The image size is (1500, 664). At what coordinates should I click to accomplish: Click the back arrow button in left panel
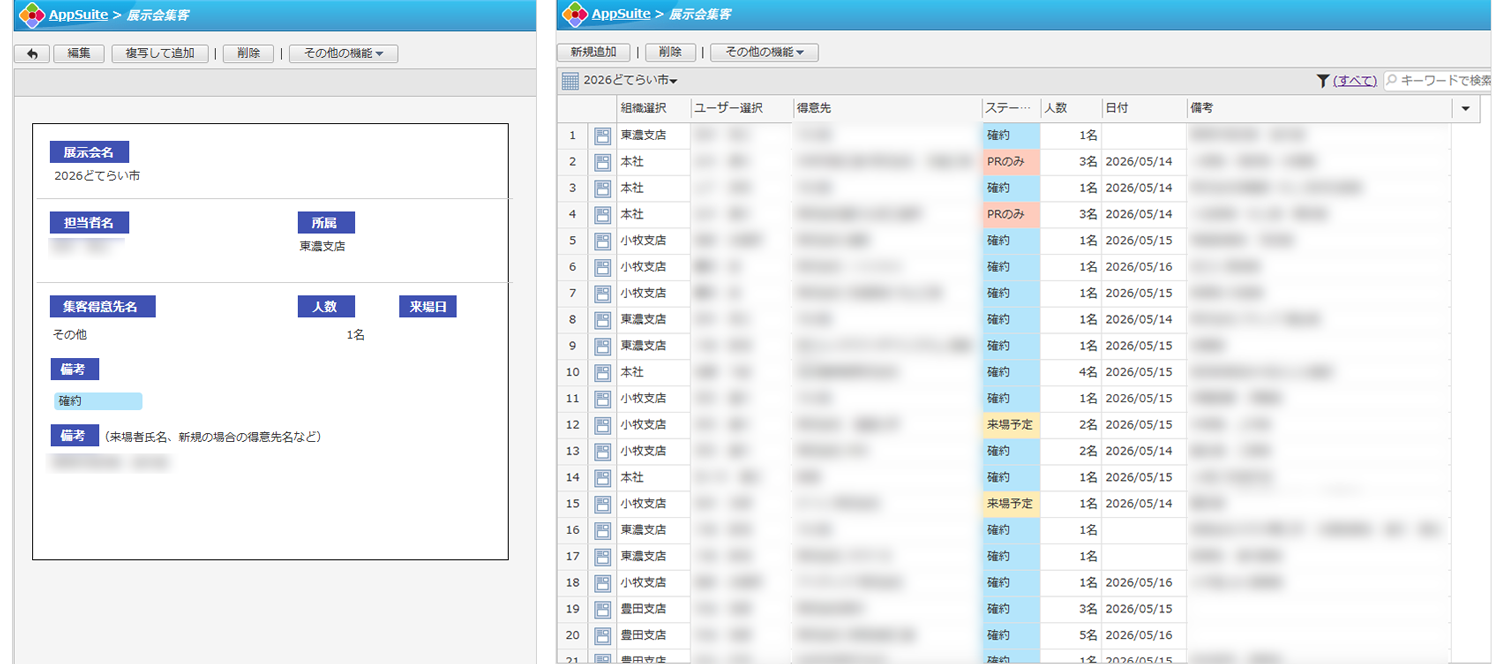click(32, 54)
